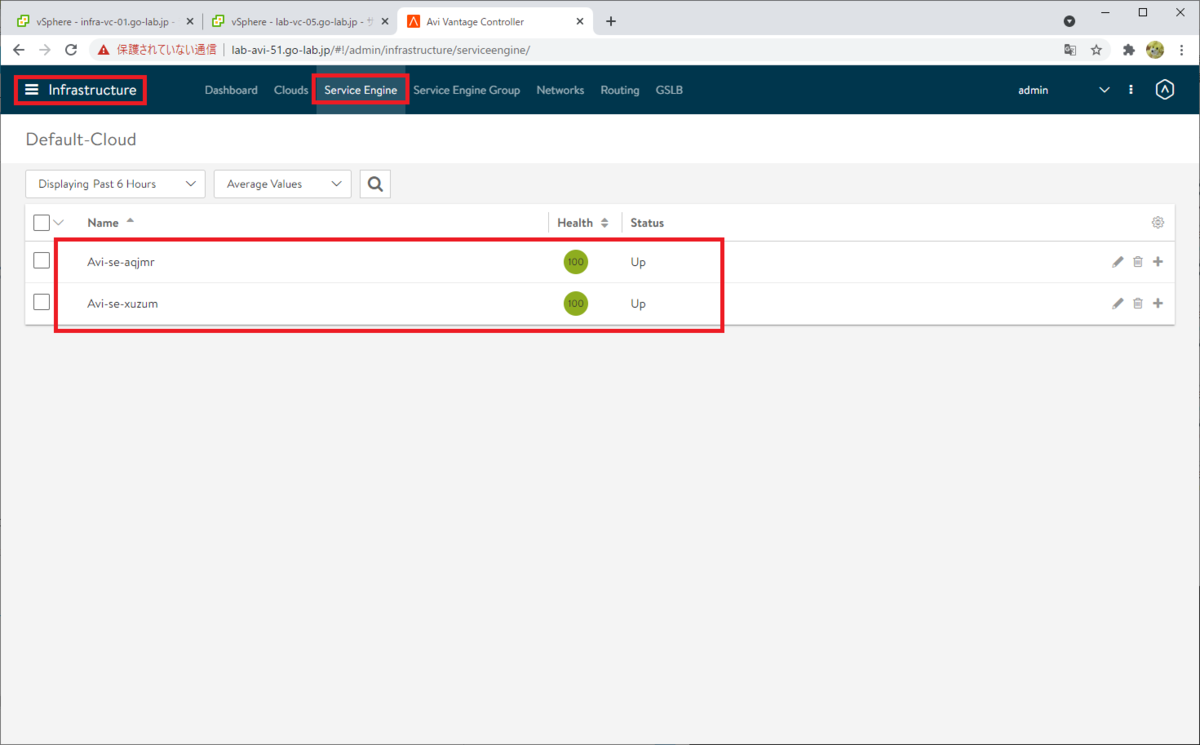This screenshot has height=745, width=1200.
Task: Open Avi-se-aqjmr service engine
Action: (121, 262)
